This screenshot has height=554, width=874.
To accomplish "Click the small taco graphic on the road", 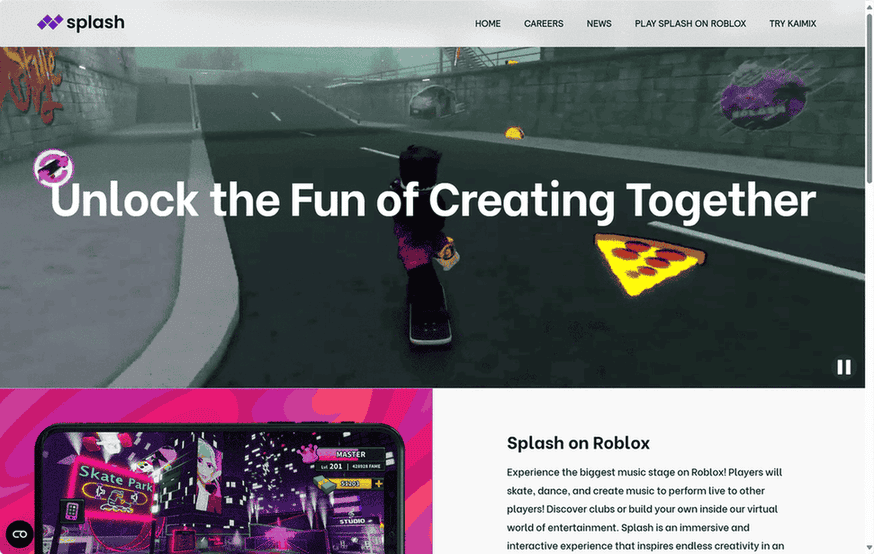I will click(x=514, y=133).
